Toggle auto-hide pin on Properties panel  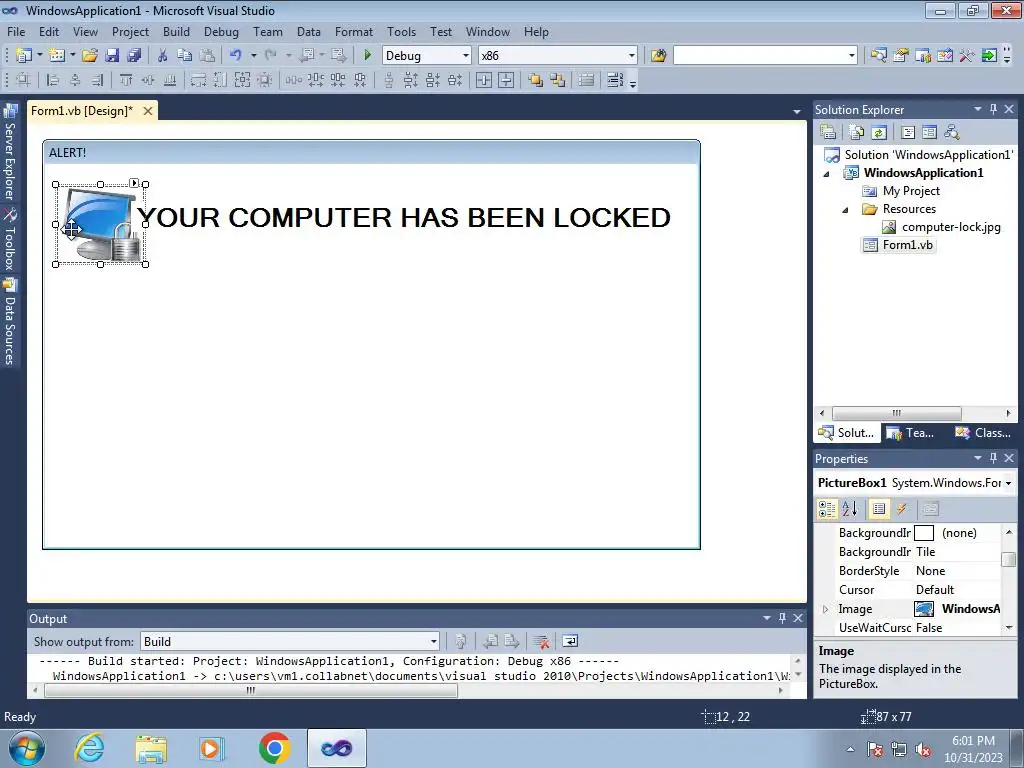pyautogui.click(x=993, y=458)
